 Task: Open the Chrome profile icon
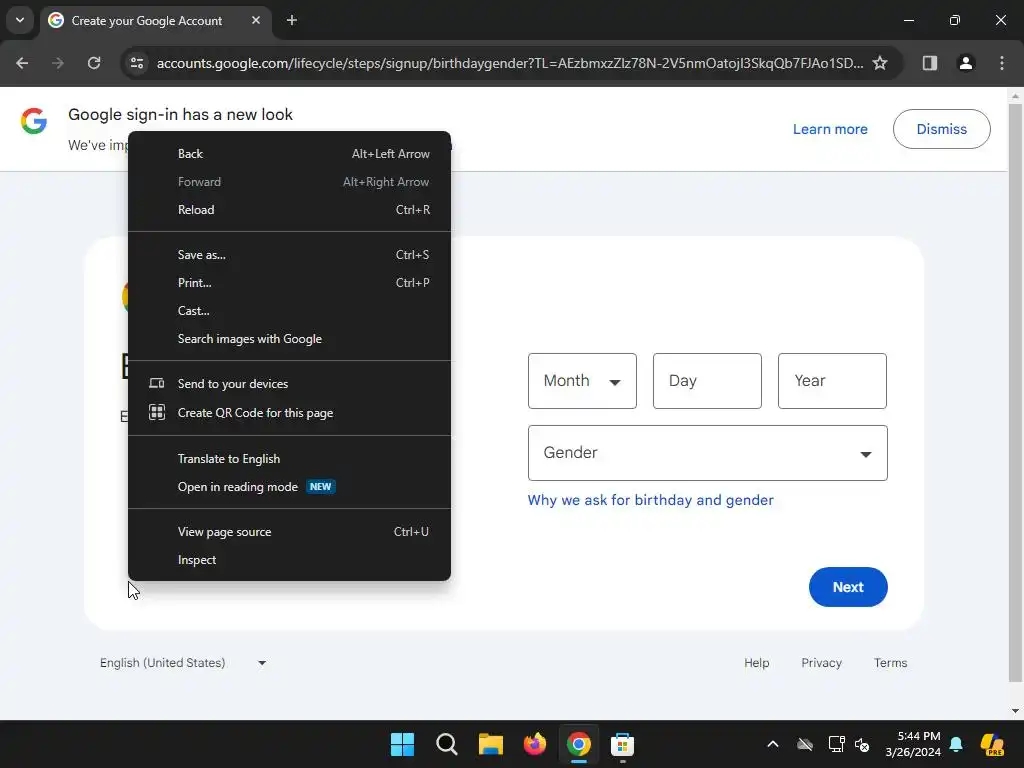pyautogui.click(x=965, y=63)
